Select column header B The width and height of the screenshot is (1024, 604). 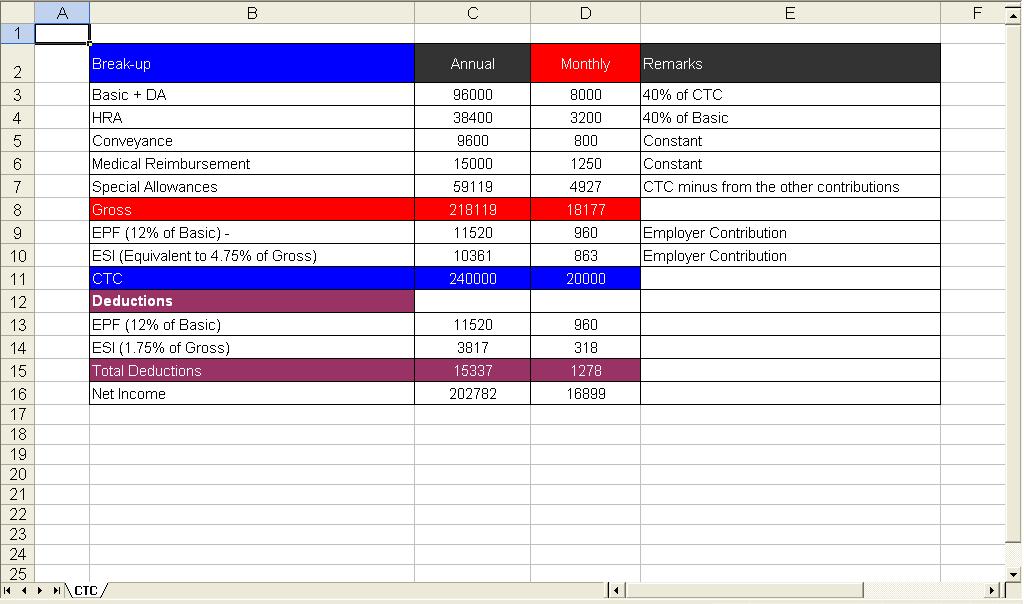pyautogui.click(x=251, y=13)
